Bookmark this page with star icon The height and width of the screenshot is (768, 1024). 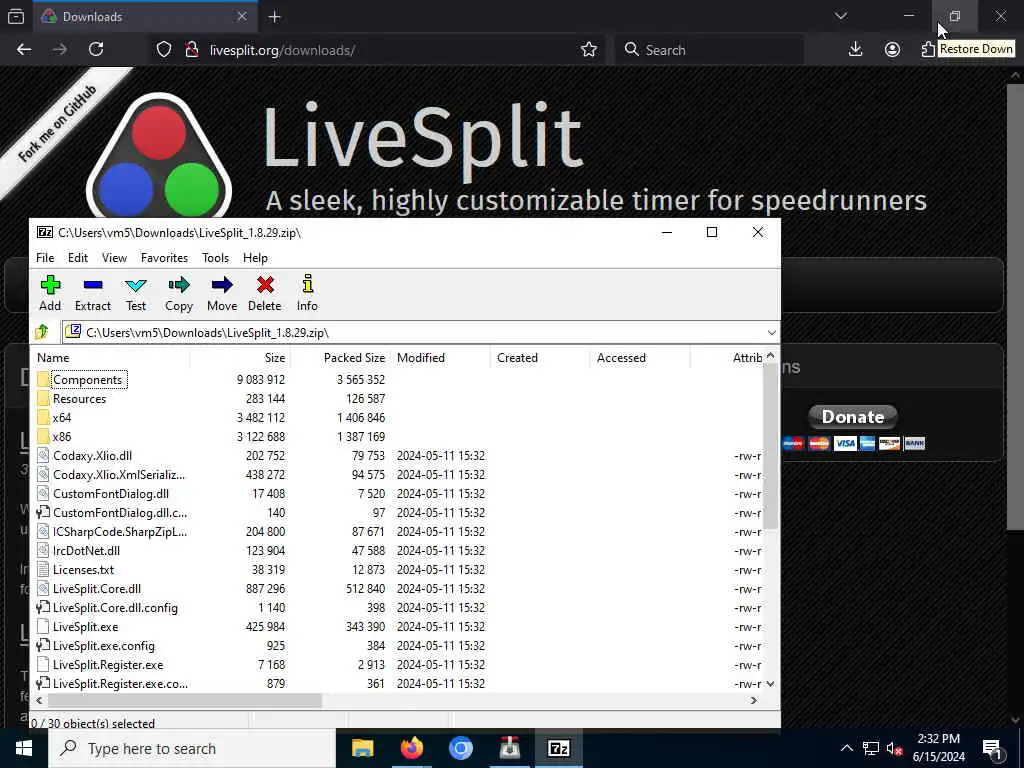click(588, 50)
